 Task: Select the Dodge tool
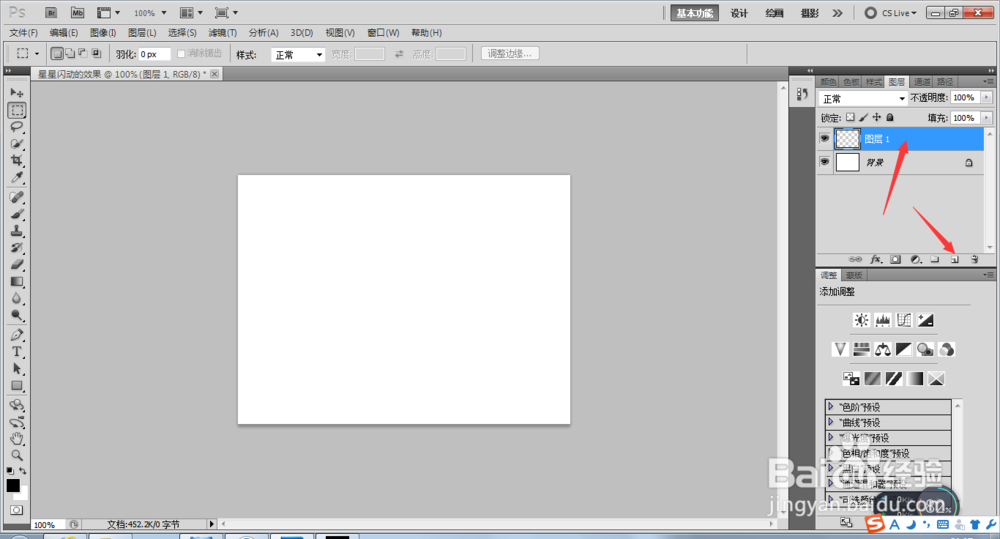coord(17,315)
